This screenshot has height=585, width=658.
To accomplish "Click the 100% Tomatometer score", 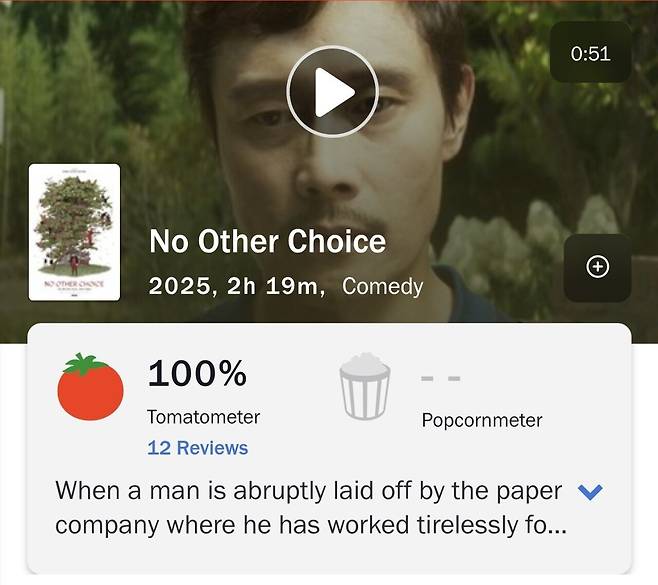I will (x=197, y=374).
